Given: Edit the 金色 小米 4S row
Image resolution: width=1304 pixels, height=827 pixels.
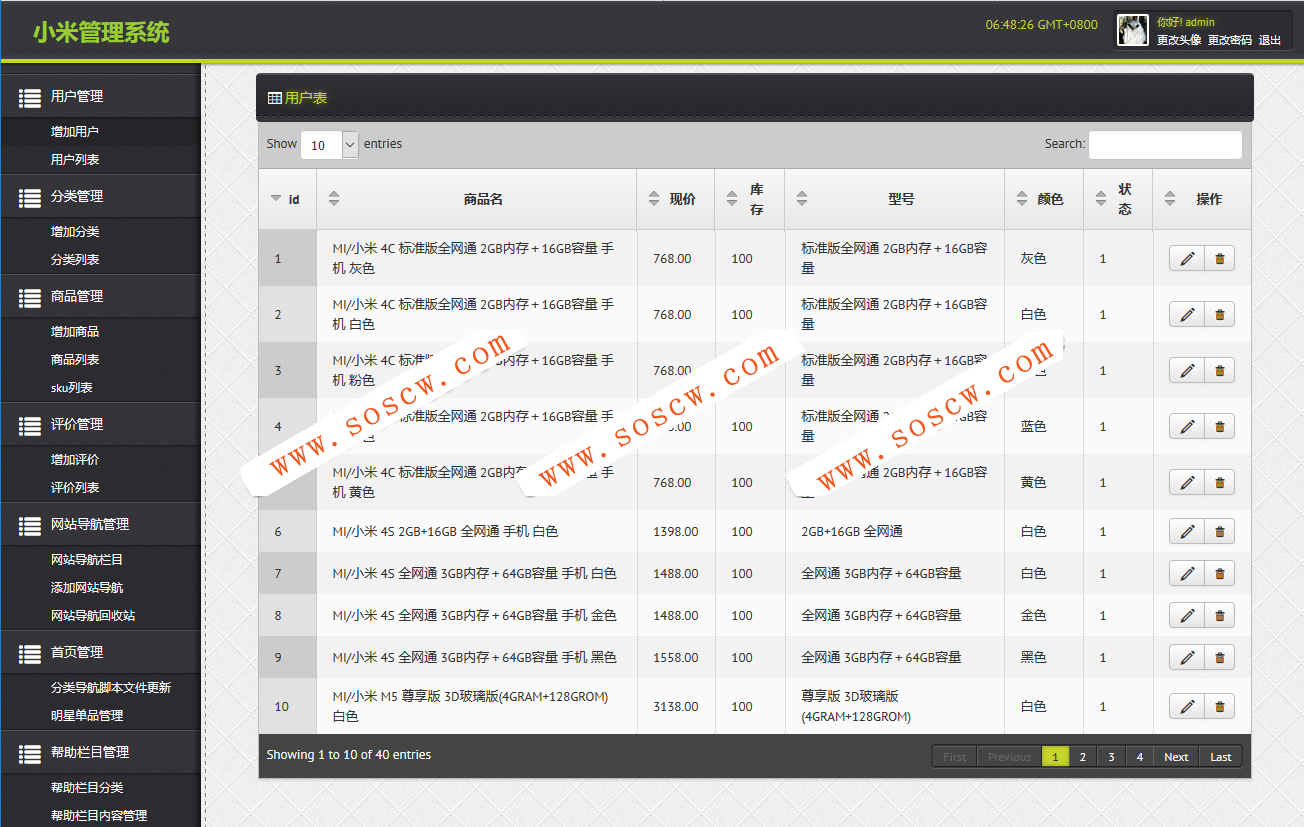Looking at the screenshot, I should pyautogui.click(x=1187, y=616).
